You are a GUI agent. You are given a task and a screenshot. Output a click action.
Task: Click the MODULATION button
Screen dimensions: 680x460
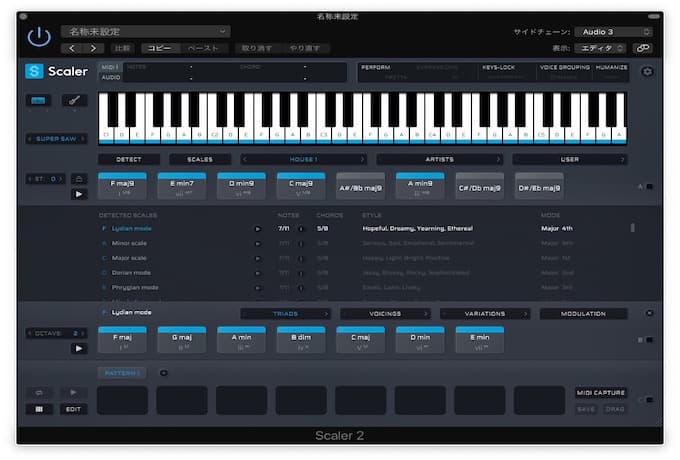[583, 313]
